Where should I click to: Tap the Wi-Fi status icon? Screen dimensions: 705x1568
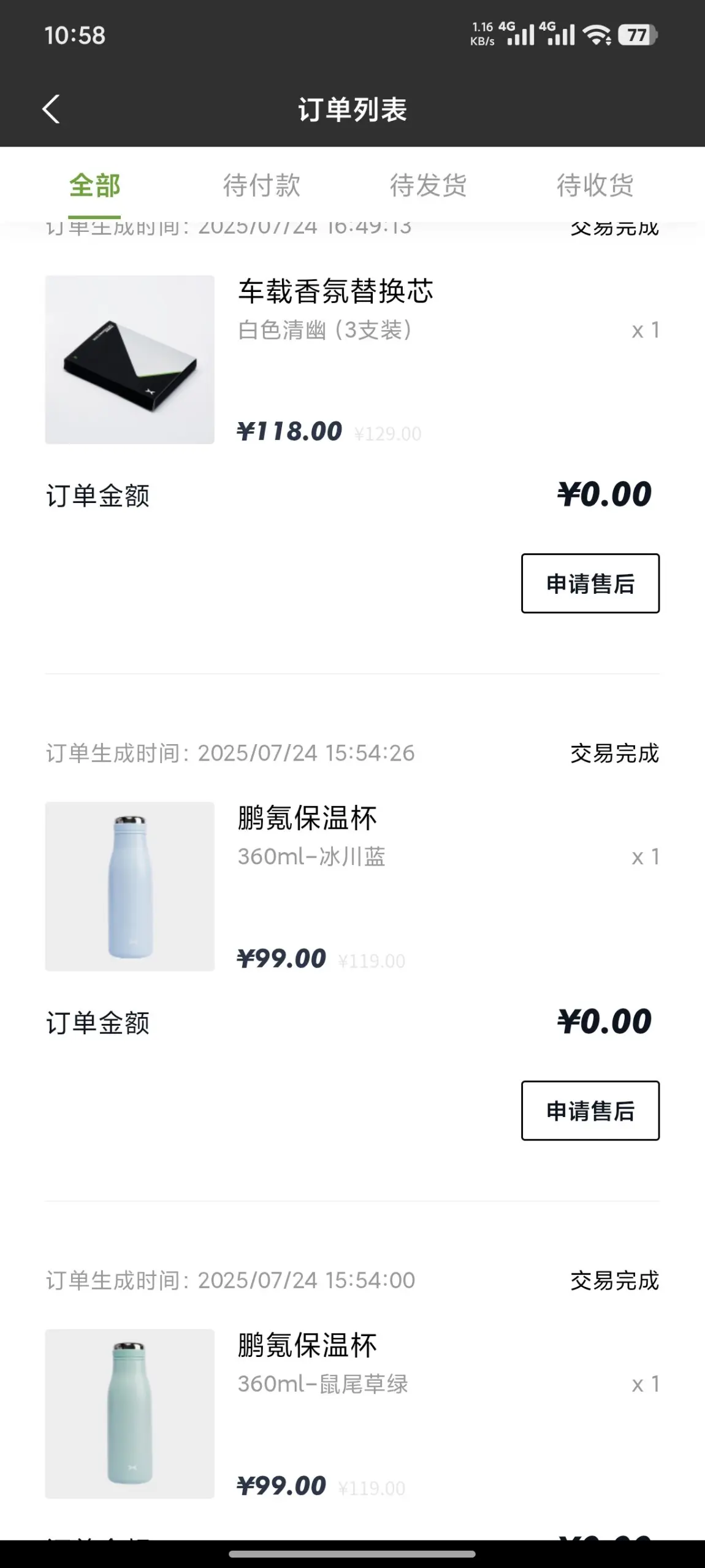[596, 35]
